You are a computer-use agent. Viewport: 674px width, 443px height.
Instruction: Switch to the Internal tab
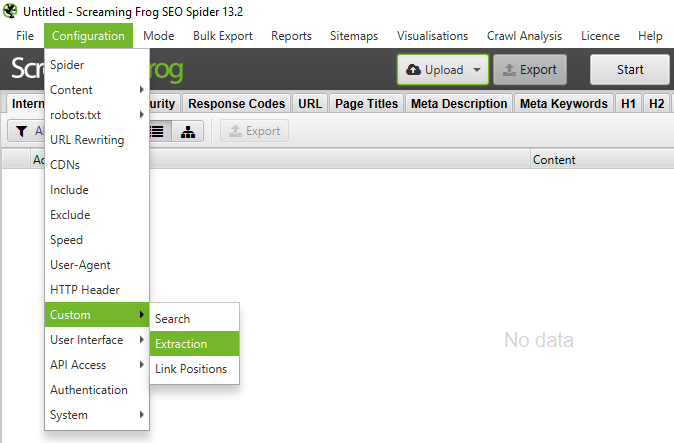coord(27,104)
